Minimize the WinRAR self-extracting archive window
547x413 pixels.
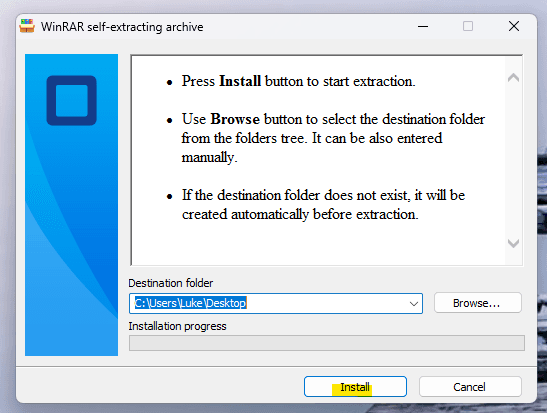[x=423, y=26]
